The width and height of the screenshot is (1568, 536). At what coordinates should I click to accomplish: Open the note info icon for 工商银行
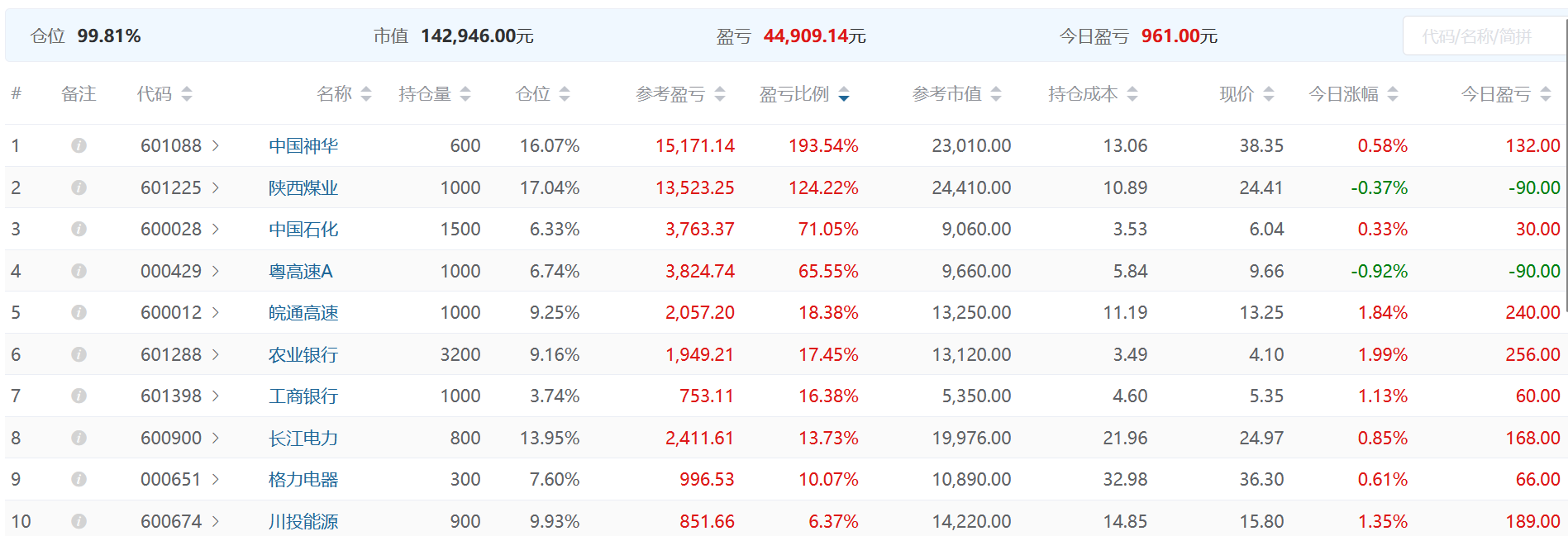pos(79,396)
